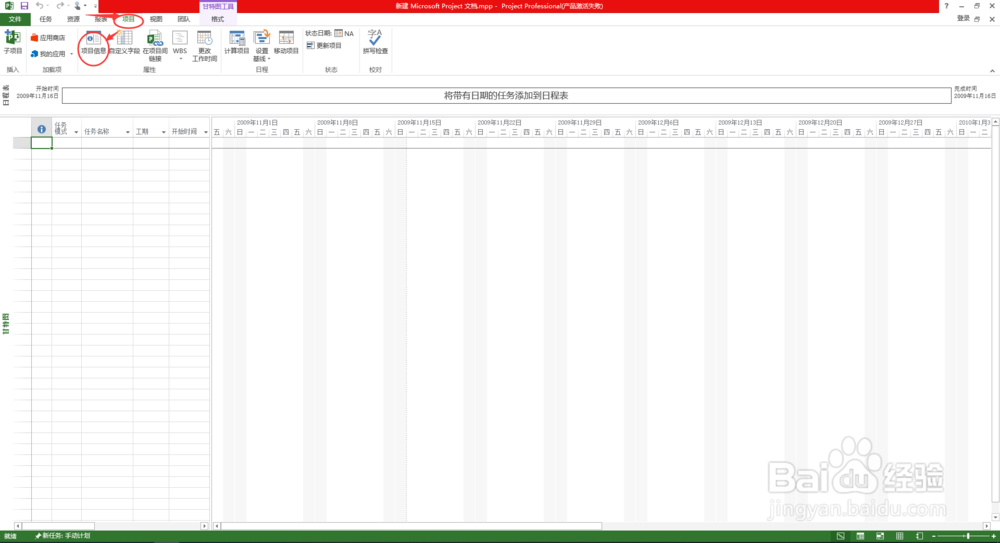Adjust the timescale zoom slider
The height and width of the screenshot is (543, 1000).
[968, 536]
